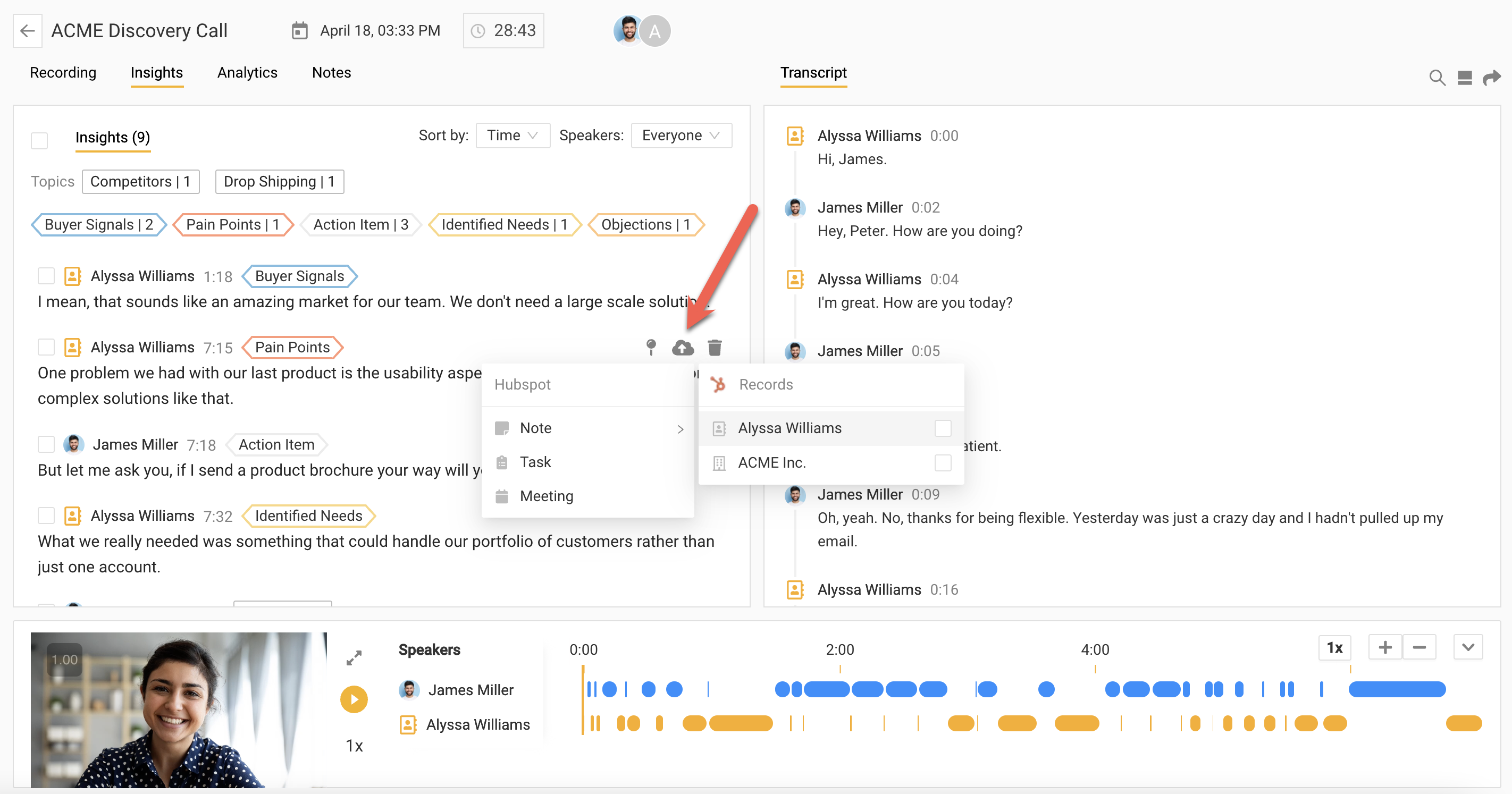Check the Alyssa Williams record checkbox
The height and width of the screenshot is (794, 1512).
[x=942, y=428]
